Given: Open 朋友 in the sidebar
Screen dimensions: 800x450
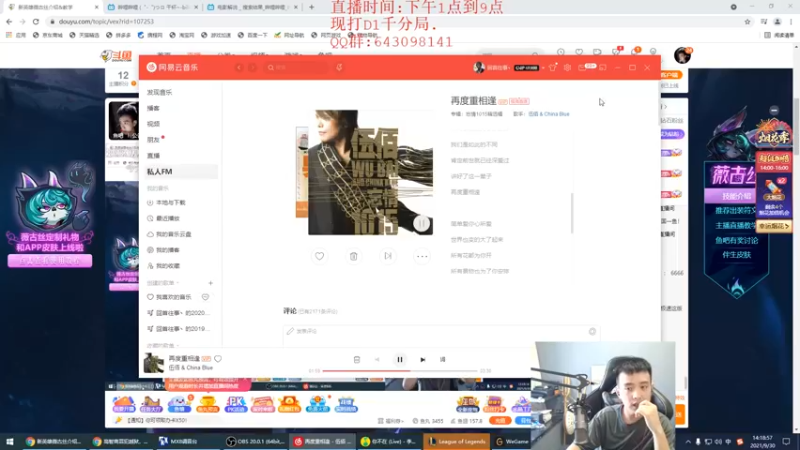Looking at the screenshot, I should tap(153, 140).
